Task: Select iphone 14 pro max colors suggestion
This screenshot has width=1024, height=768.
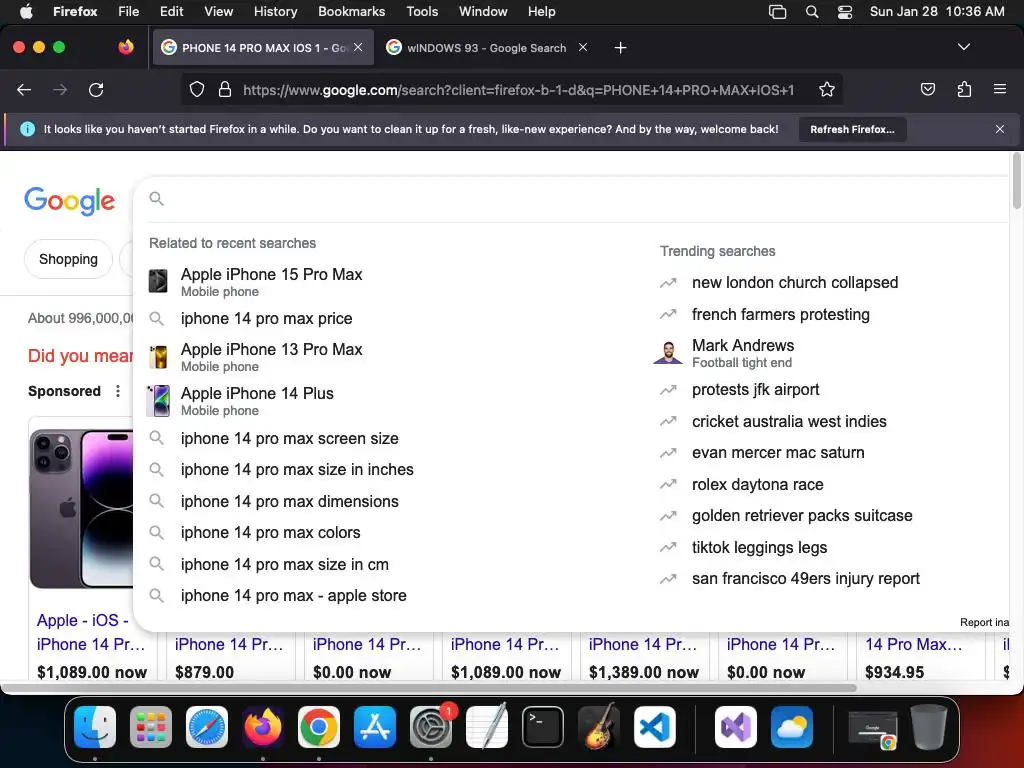Action: click(270, 533)
